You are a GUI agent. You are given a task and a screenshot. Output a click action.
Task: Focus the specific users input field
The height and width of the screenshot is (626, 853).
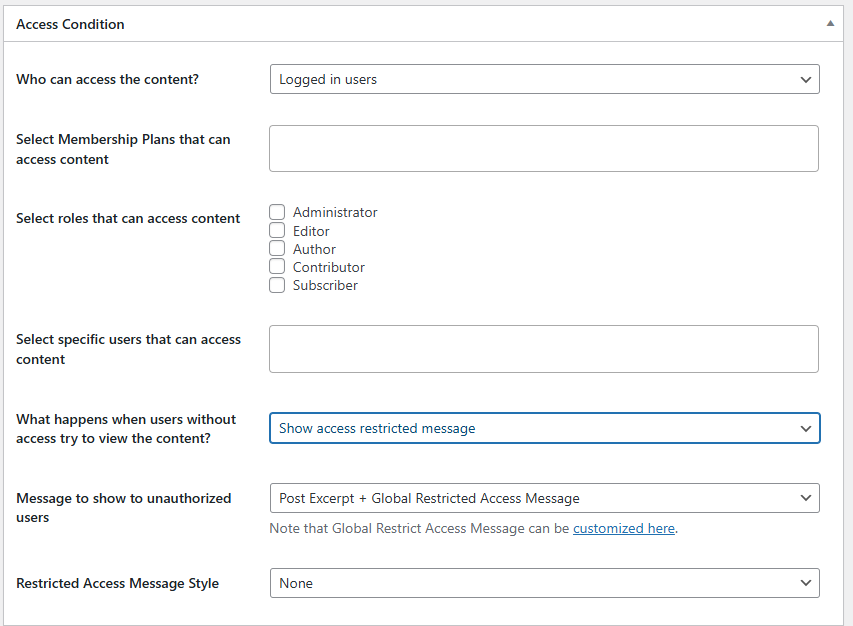(544, 349)
